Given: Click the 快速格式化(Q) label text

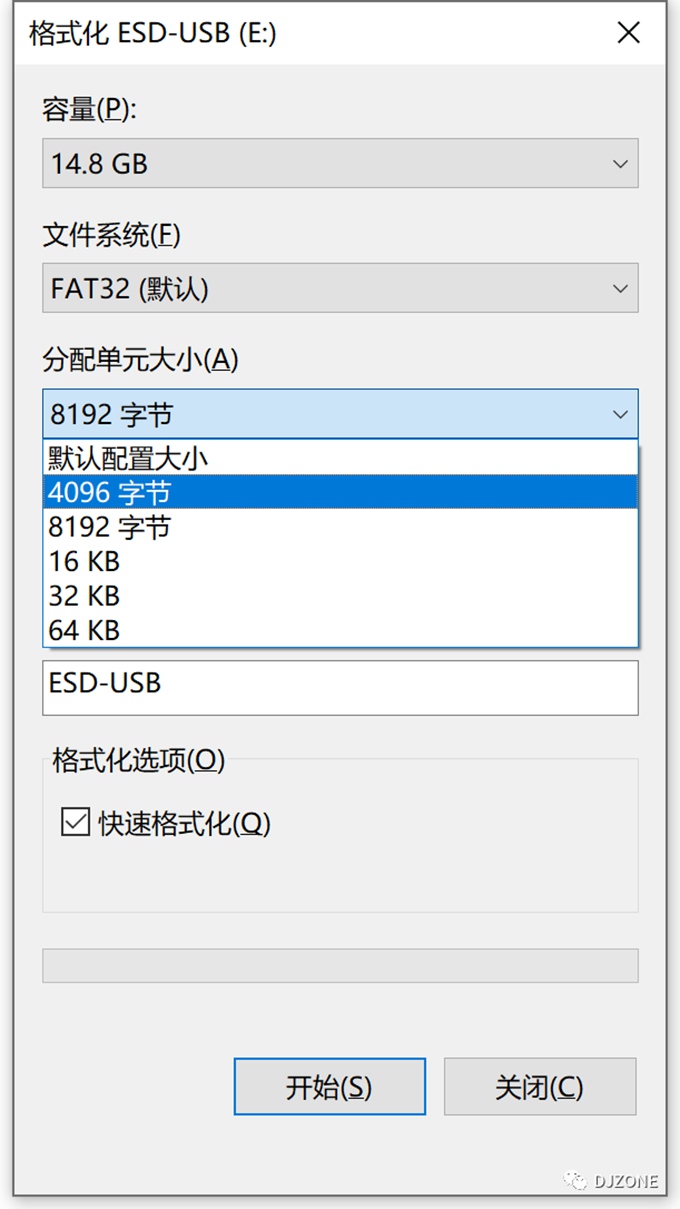Looking at the screenshot, I should coord(185,823).
